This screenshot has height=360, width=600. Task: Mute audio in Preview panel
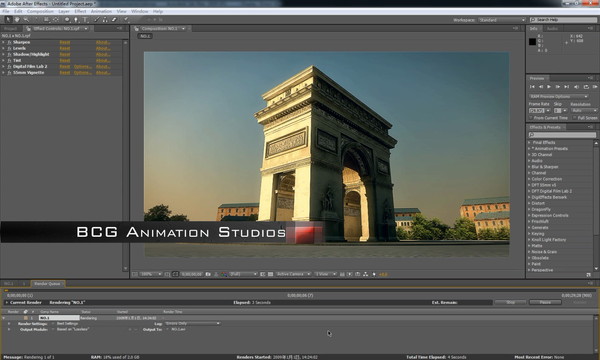click(x=576, y=87)
